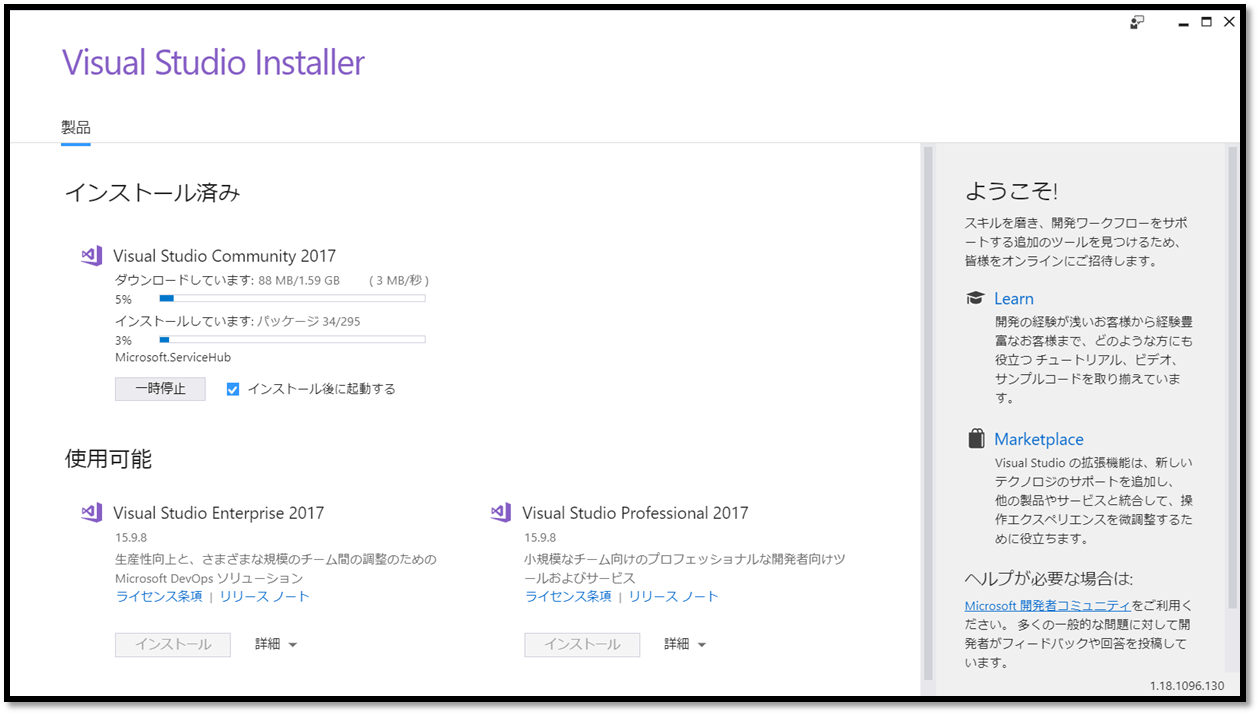
Task: Open ライセンス条項 link under Professional 2017
Action: 568,597
